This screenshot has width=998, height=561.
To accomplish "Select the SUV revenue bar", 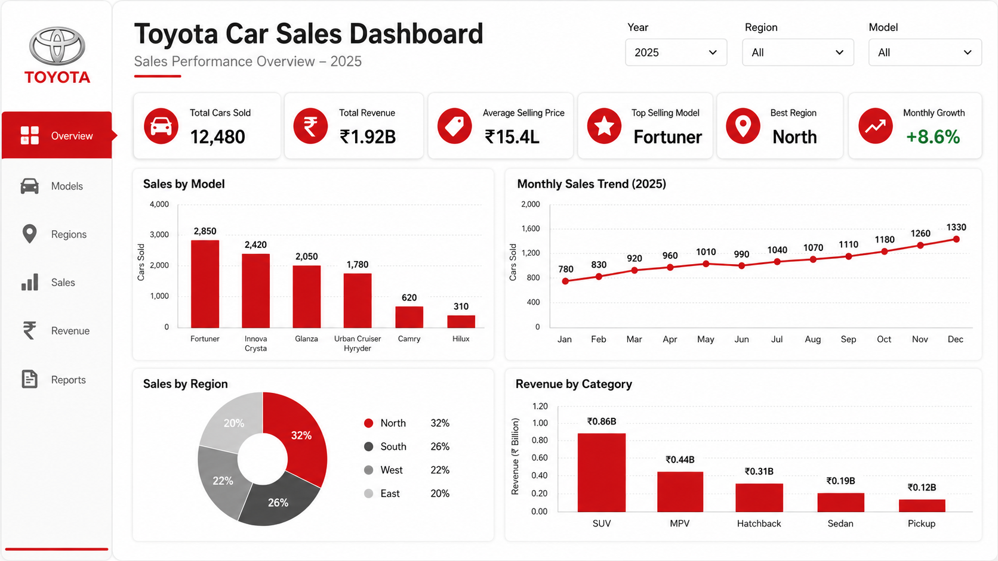I will coord(601,472).
